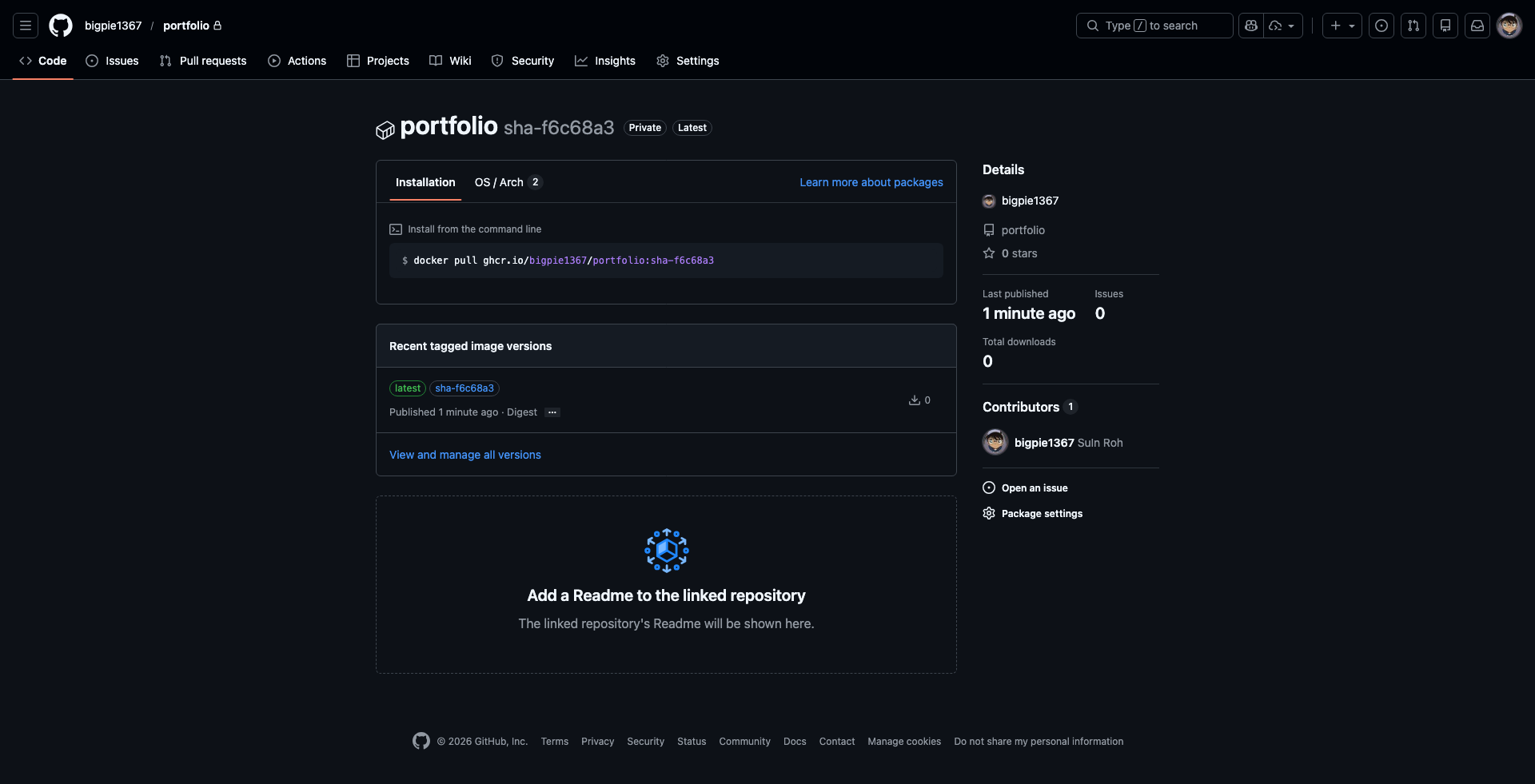1535x784 pixels.
Task: Expand the Digest ellipsis button
Action: pos(552,412)
